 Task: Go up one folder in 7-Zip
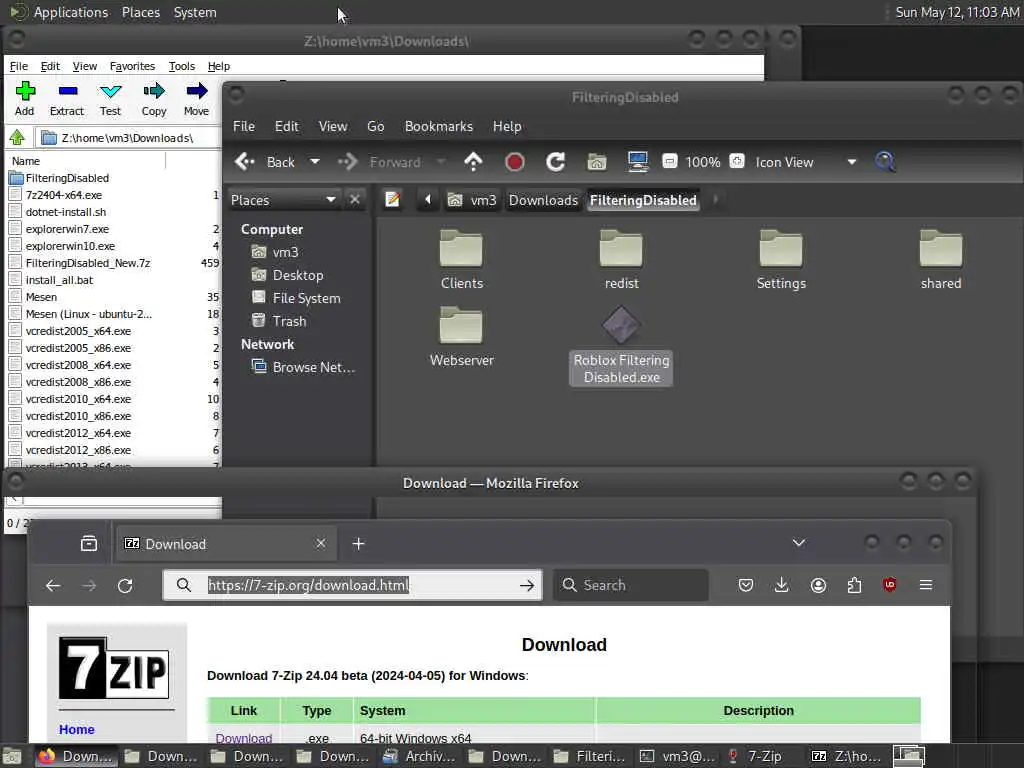coord(17,138)
